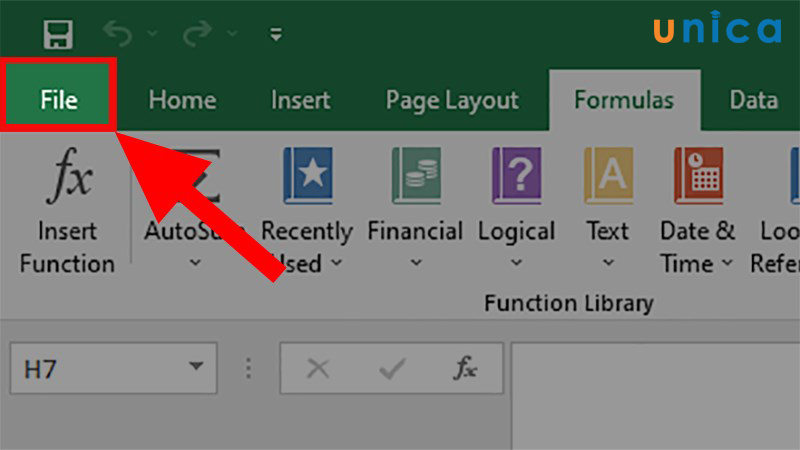Open the Redo history dropdown arrow

click(233, 34)
